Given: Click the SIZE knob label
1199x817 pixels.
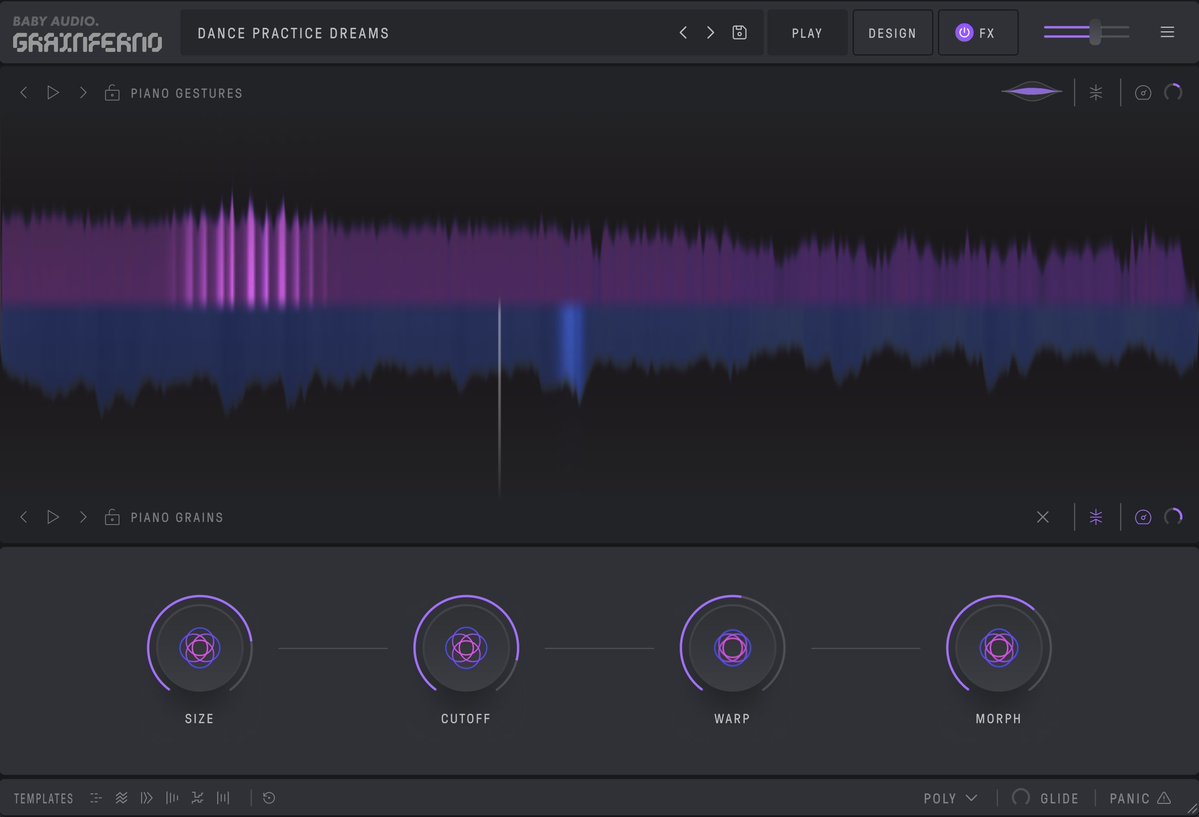Looking at the screenshot, I should point(200,718).
